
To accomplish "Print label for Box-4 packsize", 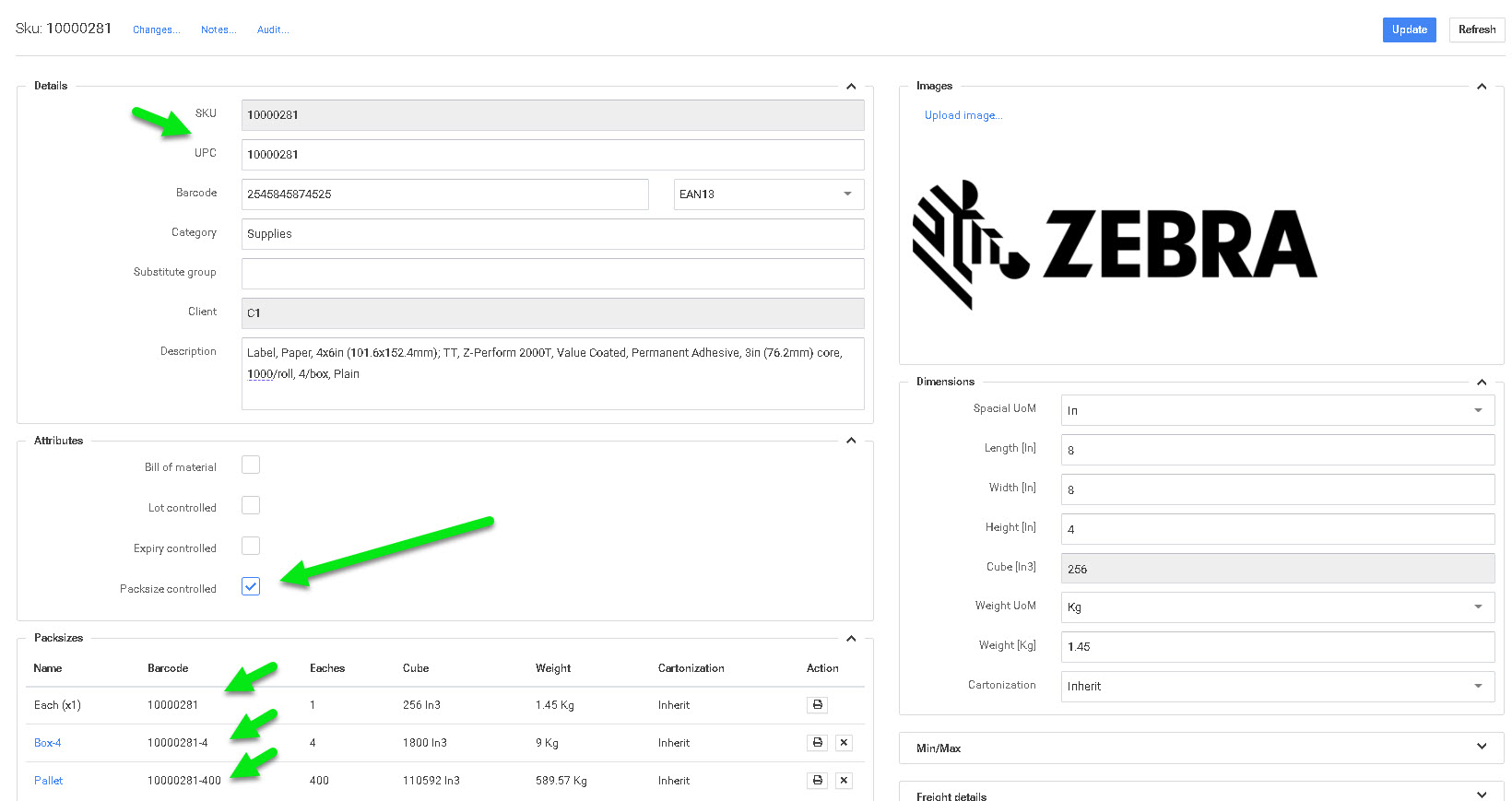I will [817, 743].
